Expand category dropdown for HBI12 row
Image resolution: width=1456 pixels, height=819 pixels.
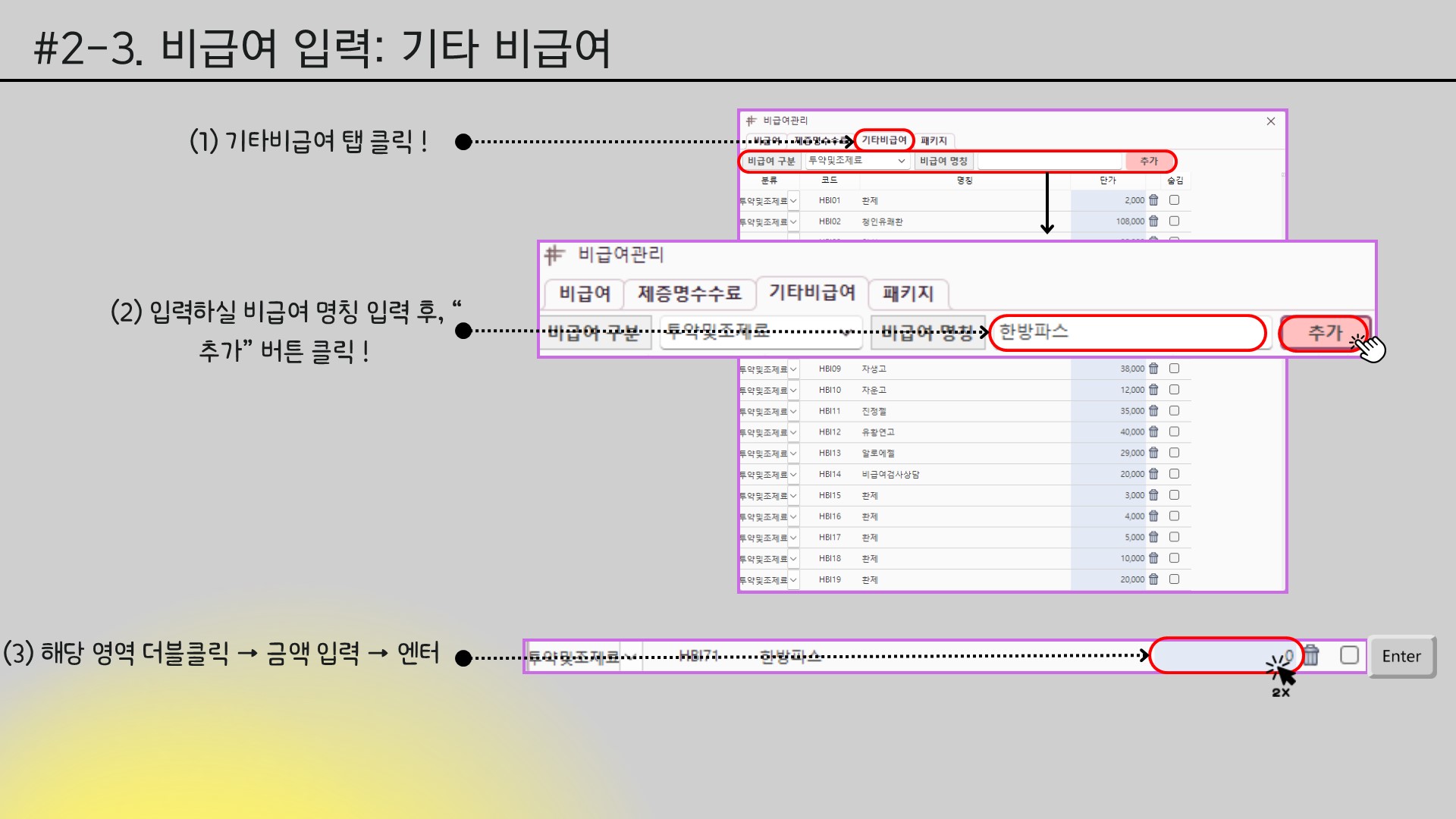(x=793, y=432)
